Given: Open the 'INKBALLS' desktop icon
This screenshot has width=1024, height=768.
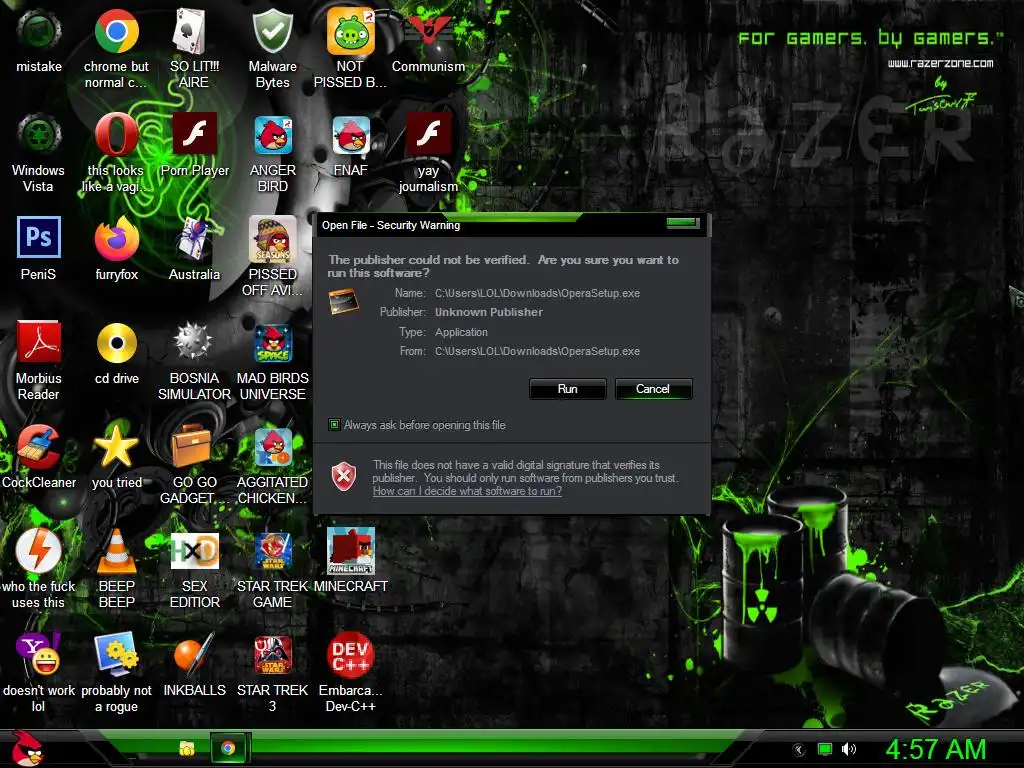Looking at the screenshot, I should [x=194, y=654].
